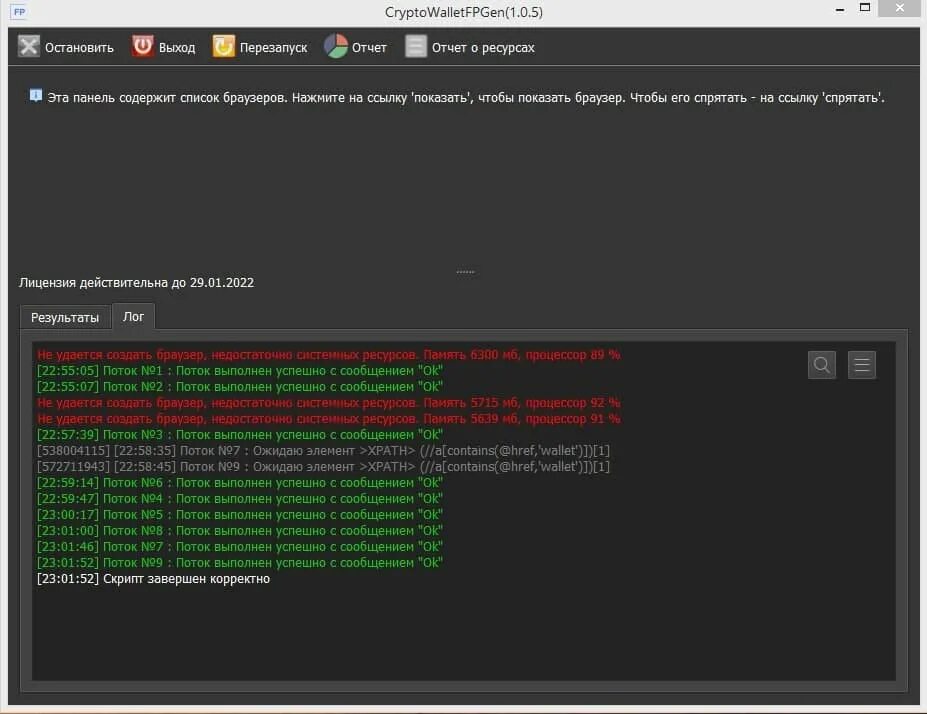Select log line 23:01:46 Поток №7
Image resolution: width=927 pixels, height=714 pixels.
(x=240, y=546)
